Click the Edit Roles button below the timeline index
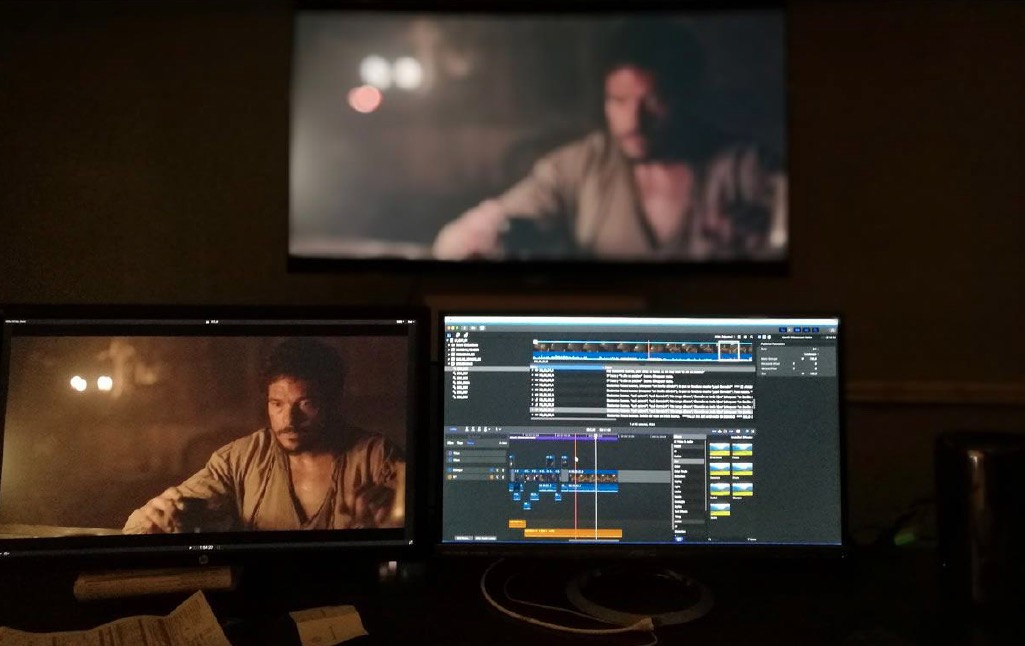Image resolution: width=1025 pixels, height=646 pixels. pos(463,538)
